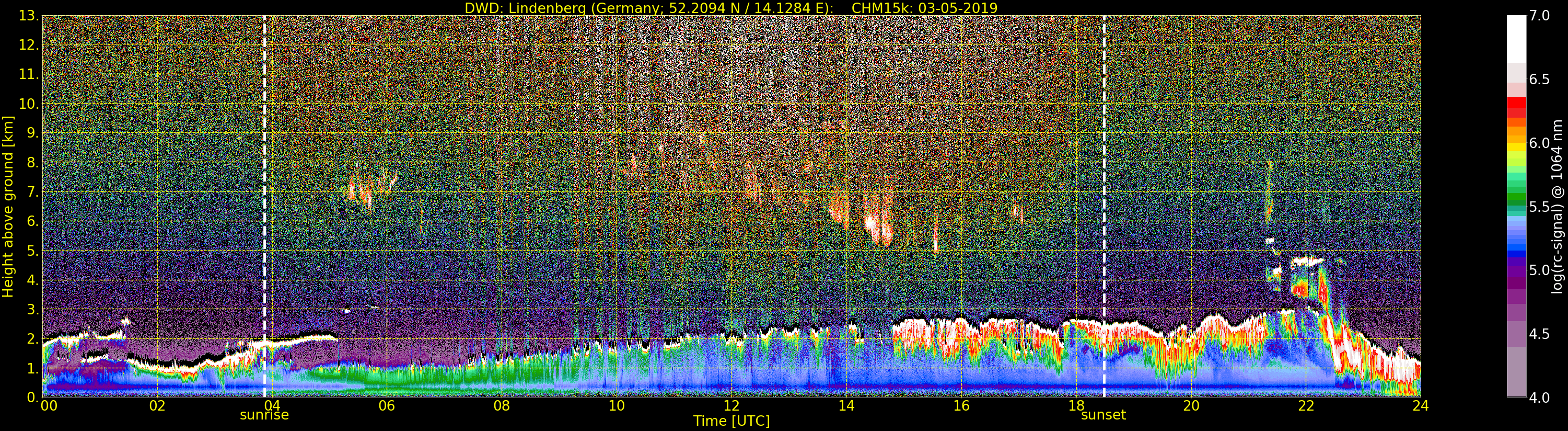Select the "24" time axis tick label
This screenshot has height=431, width=1568.
(1421, 405)
